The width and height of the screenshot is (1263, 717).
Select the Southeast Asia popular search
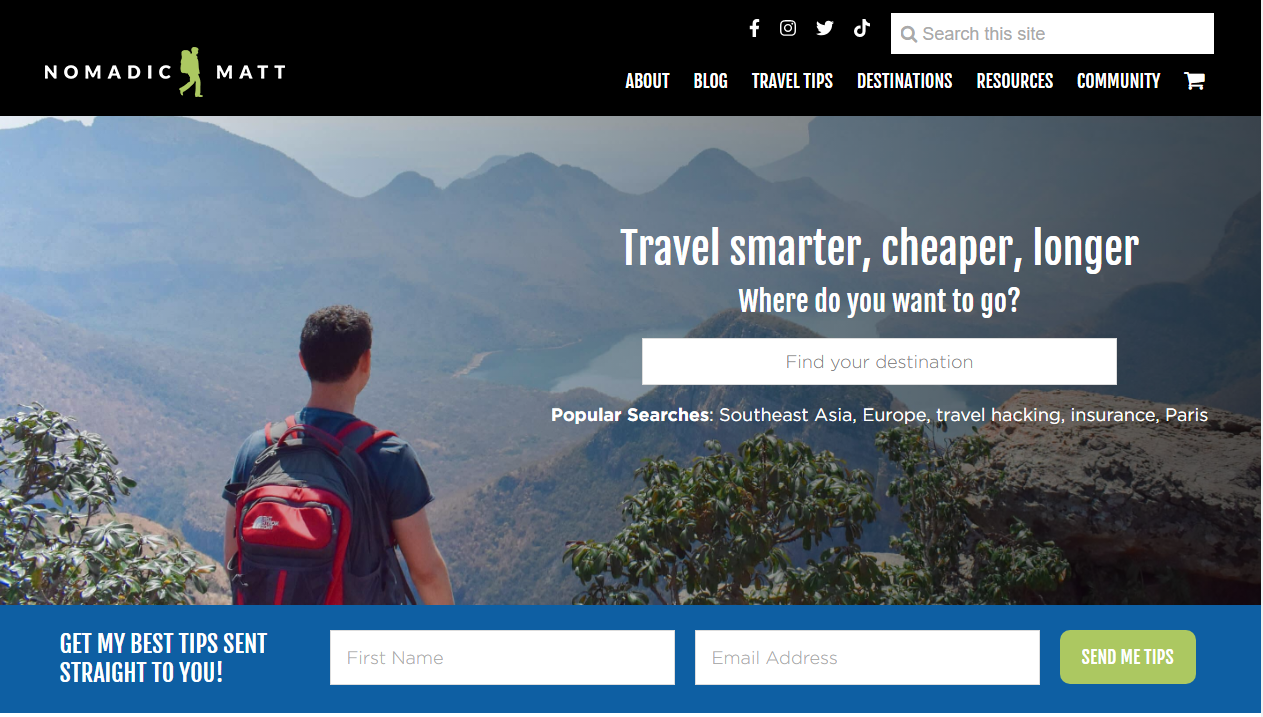pos(785,415)
